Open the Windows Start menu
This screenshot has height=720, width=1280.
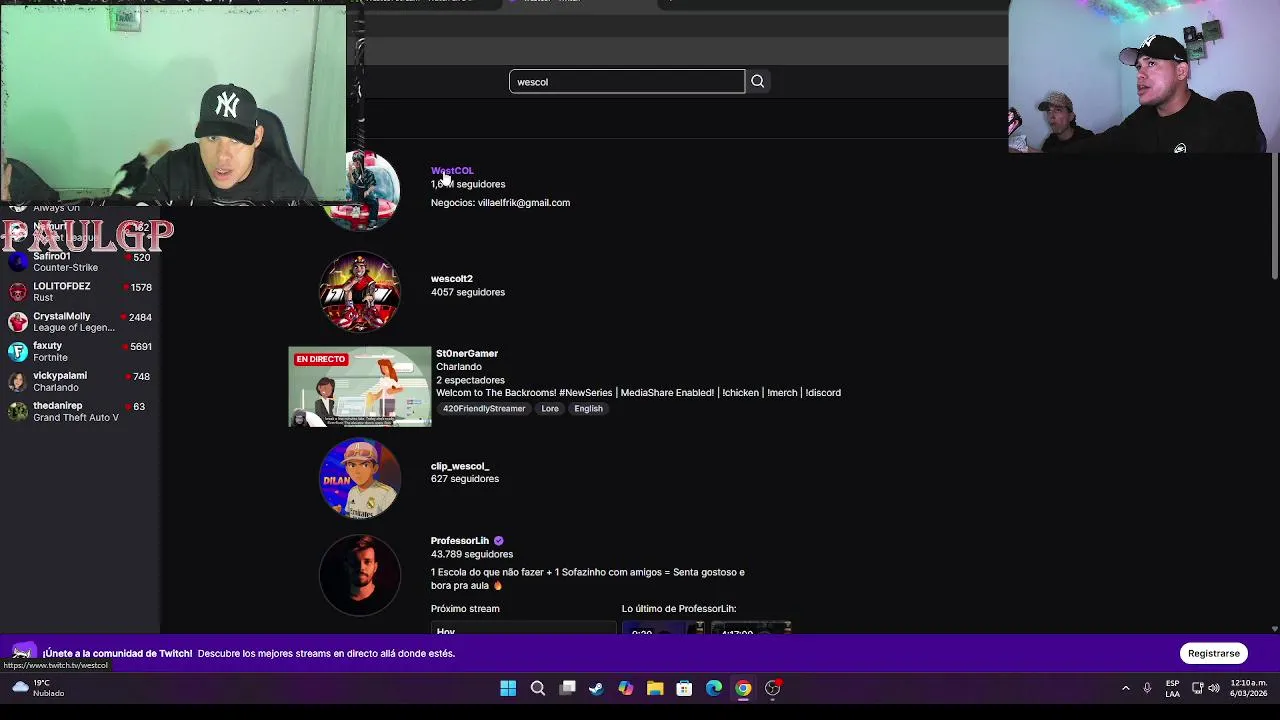(x=508, y=688)
